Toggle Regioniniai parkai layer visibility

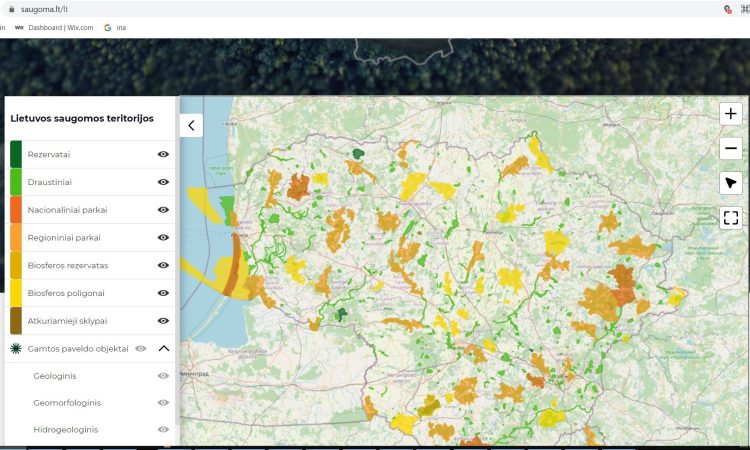[x=163, y=237]
